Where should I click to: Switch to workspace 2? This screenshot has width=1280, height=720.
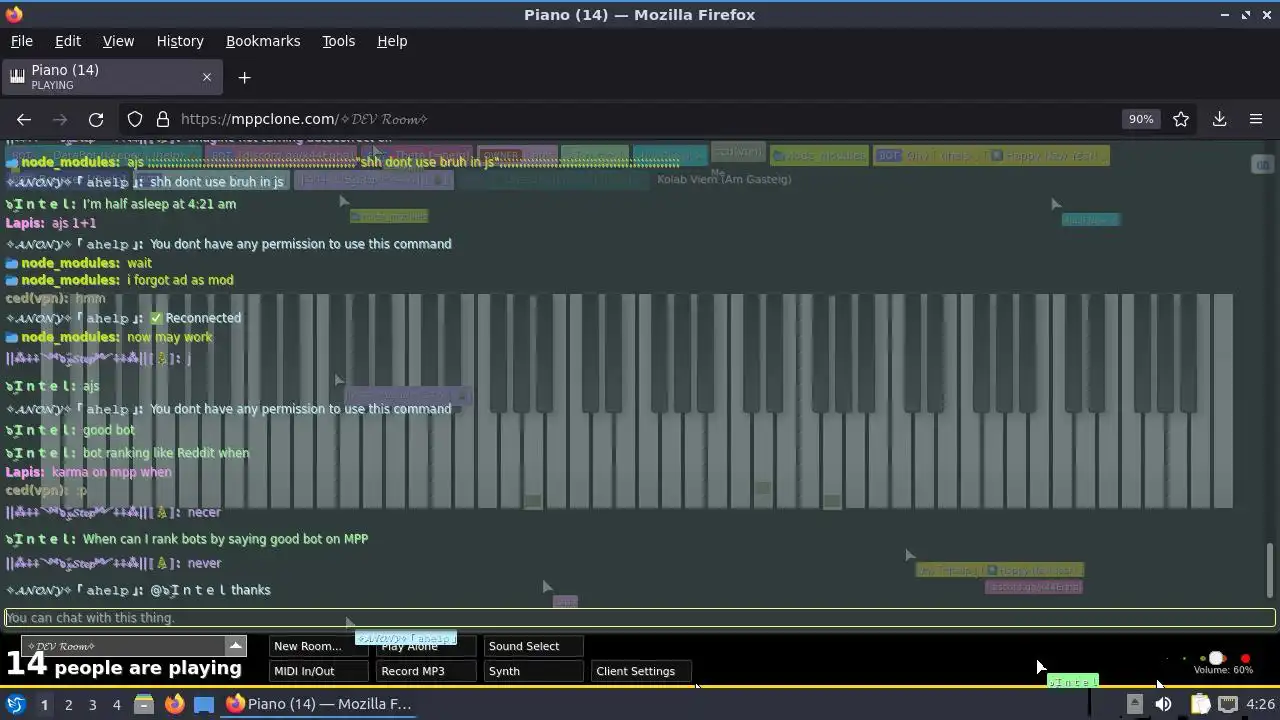68,704
